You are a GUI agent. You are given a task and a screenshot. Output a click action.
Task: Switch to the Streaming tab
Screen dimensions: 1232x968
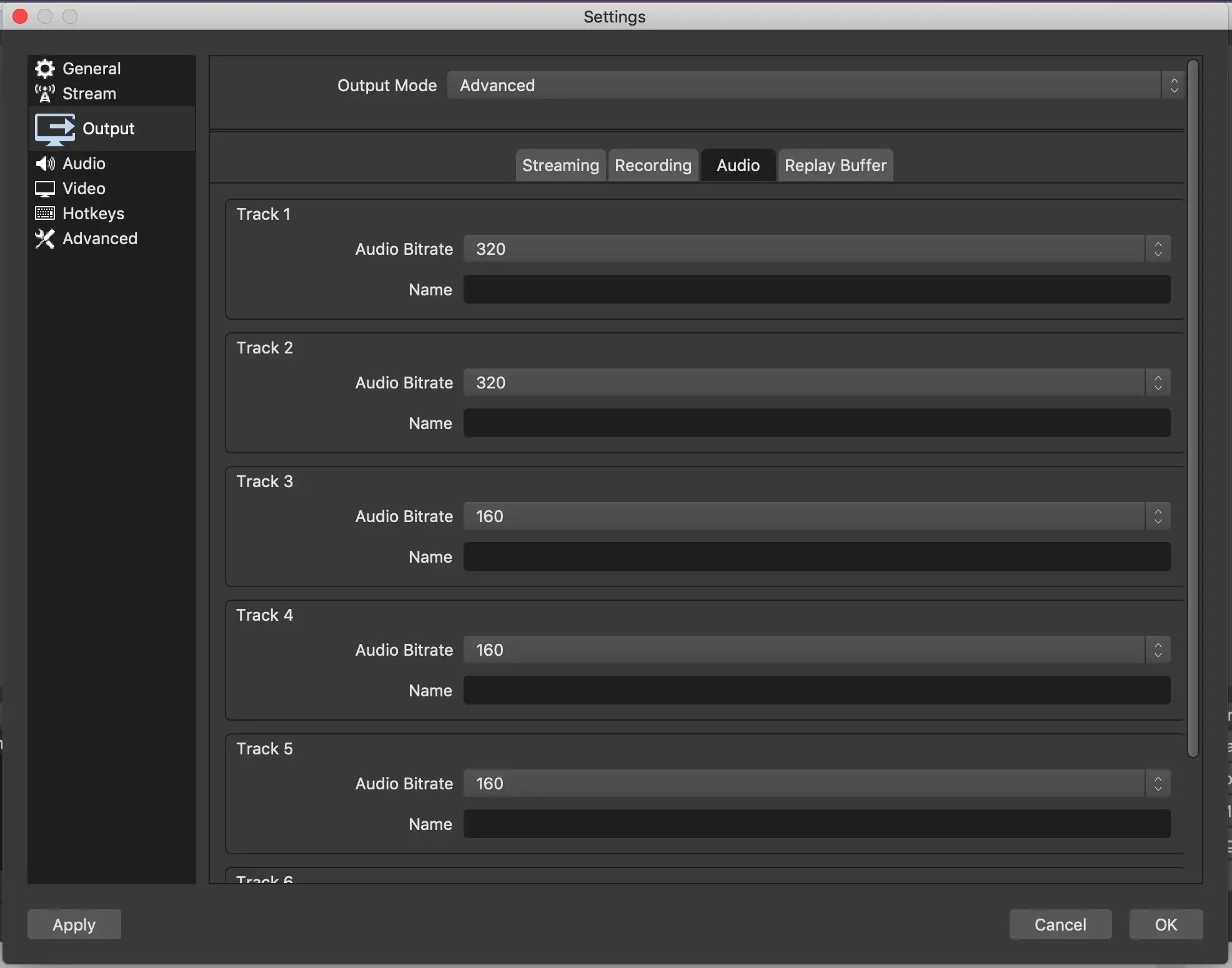[560, 165]
